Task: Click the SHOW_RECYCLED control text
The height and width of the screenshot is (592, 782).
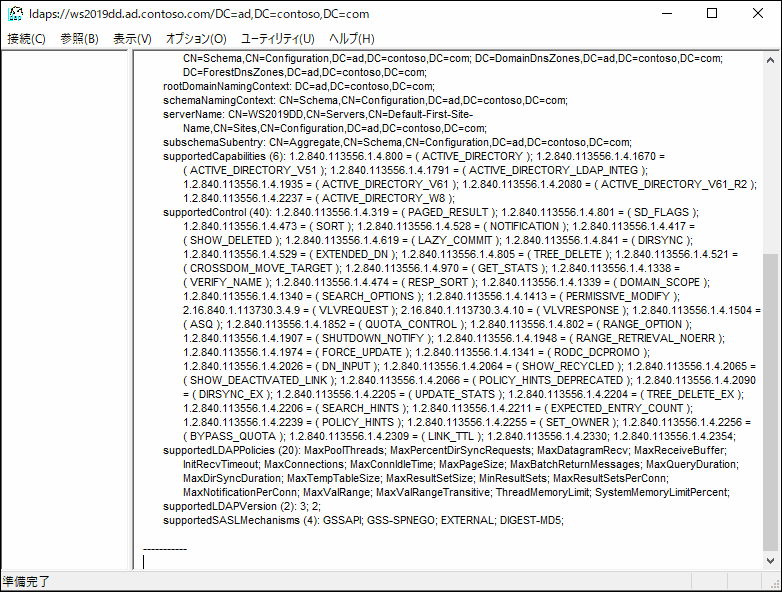Action: 568,366
